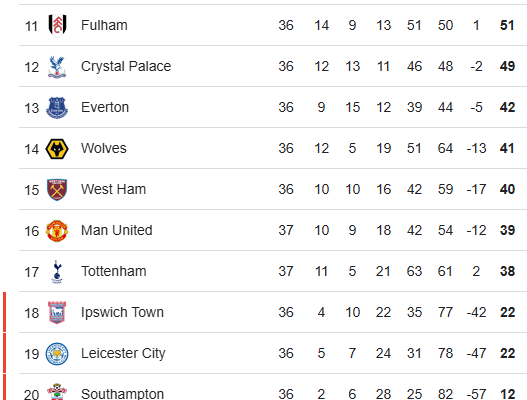The width and height of the screenshot is (527, 400).
Task: Open the Man United team page
Action: [117, 231]
